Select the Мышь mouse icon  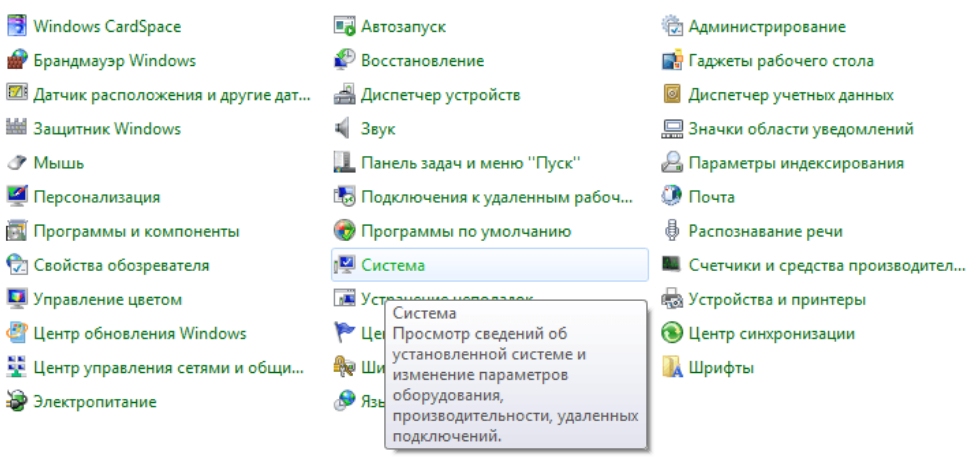tap(17, 163)
